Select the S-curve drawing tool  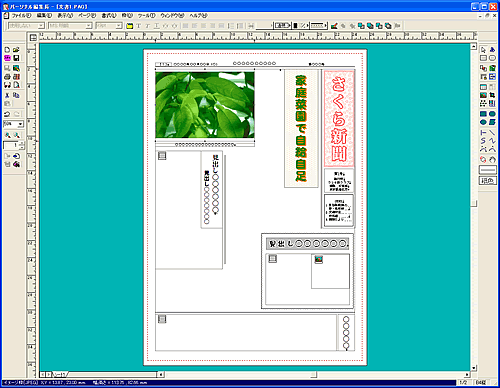click(x=483, y=141)
